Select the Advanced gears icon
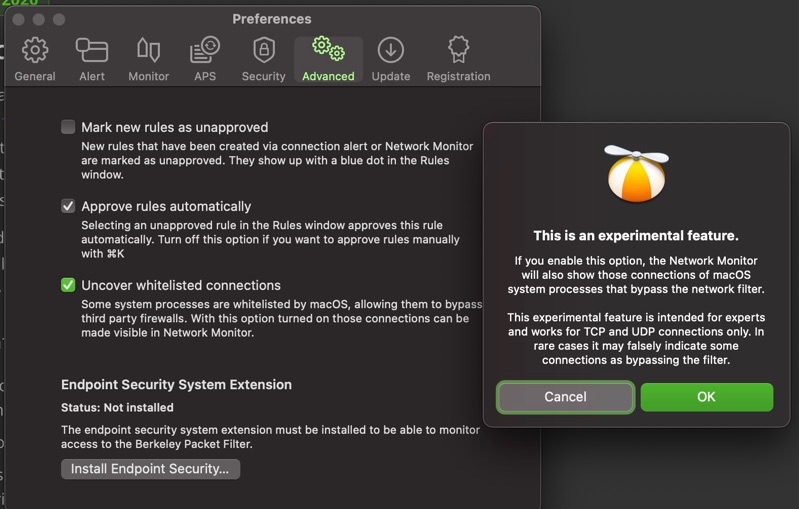Screen dimensions: 799x509 (x=328, y=59)
